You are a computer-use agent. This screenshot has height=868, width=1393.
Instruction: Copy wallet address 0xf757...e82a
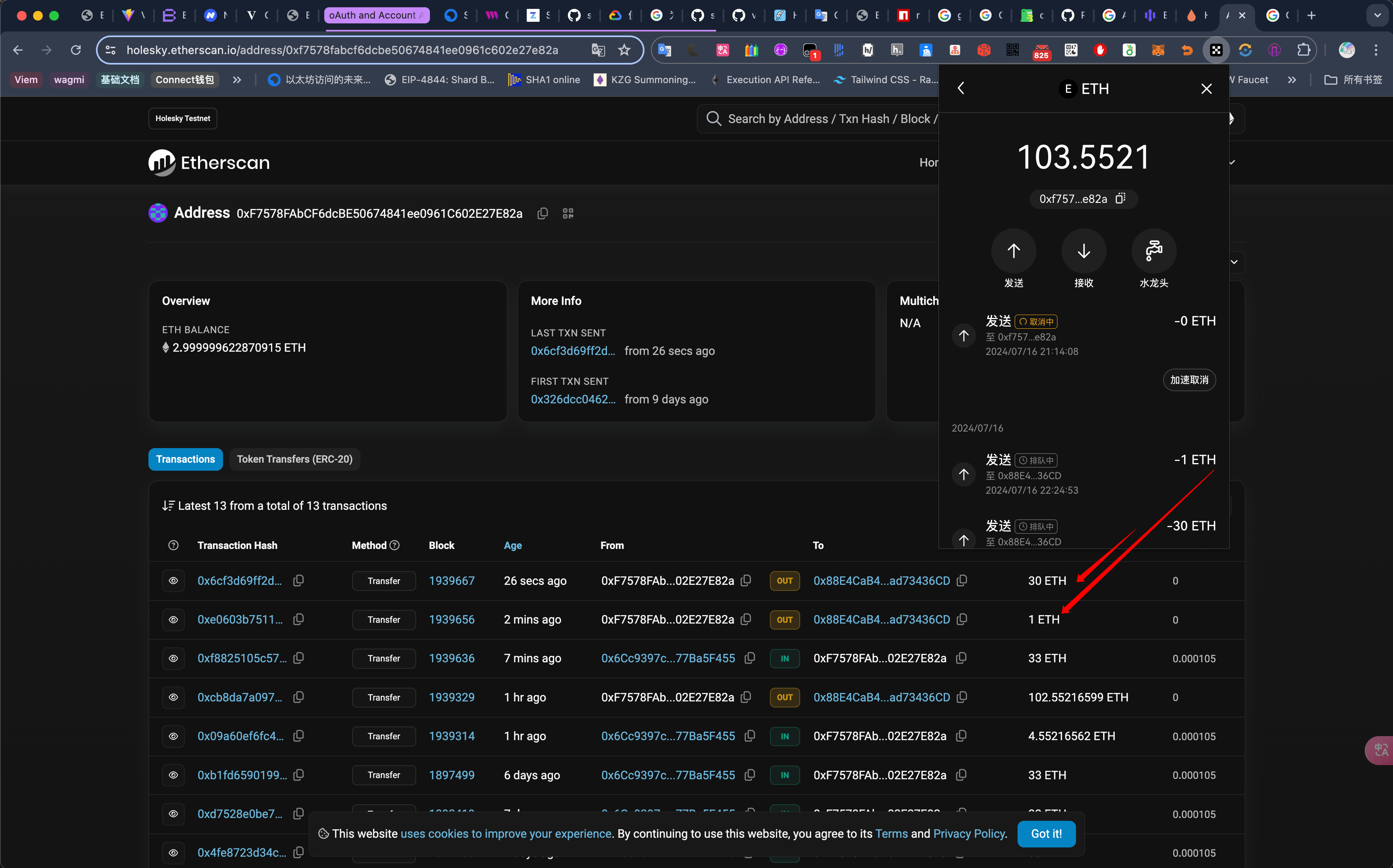(x=1120, y=198)
